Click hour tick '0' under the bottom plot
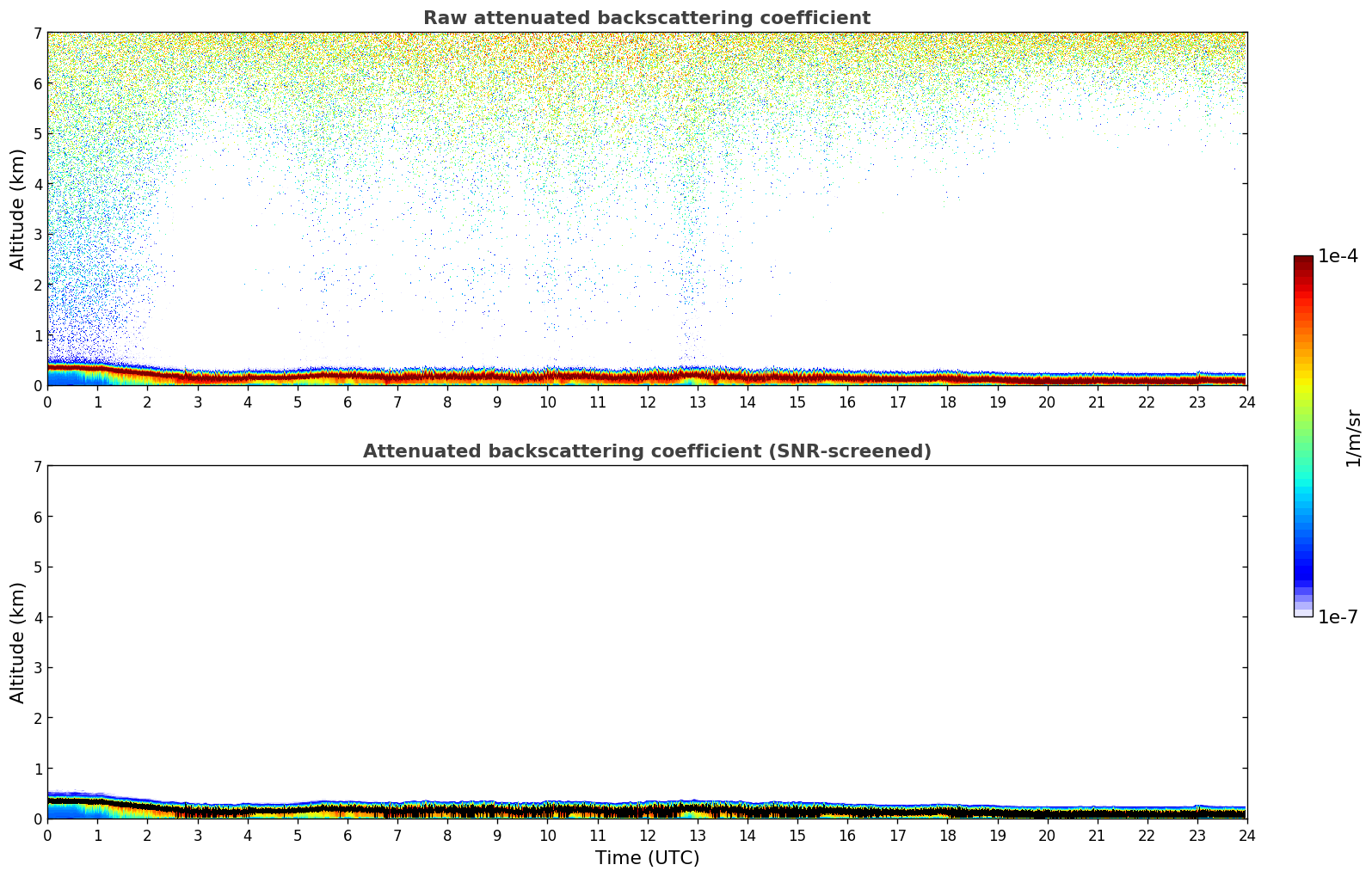This screenshot has width=1372, height=877. [x=47, y=835]
